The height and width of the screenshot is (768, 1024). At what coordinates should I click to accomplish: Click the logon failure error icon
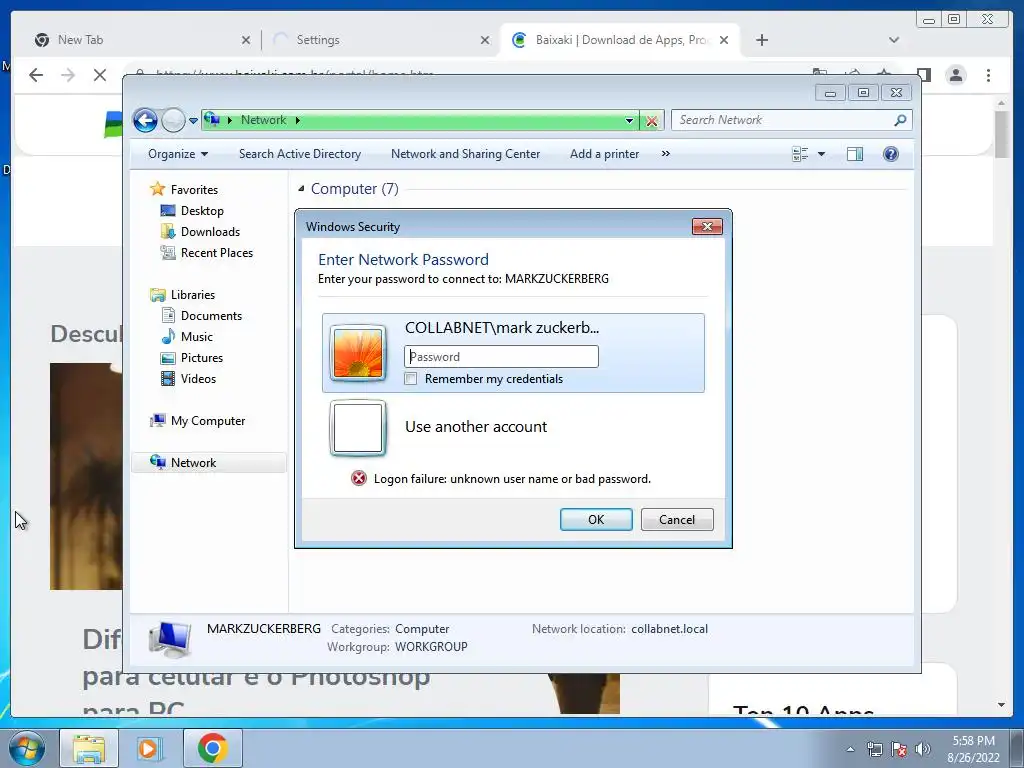[x=359, y=479]
